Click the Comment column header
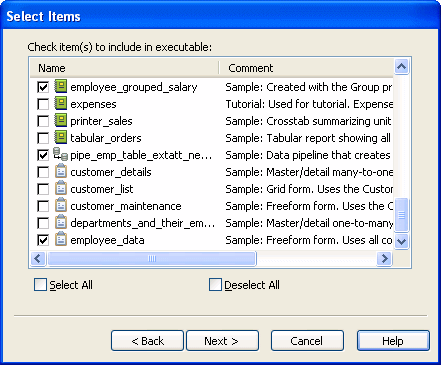The image size is (441, 365). (x=306, y=68)
